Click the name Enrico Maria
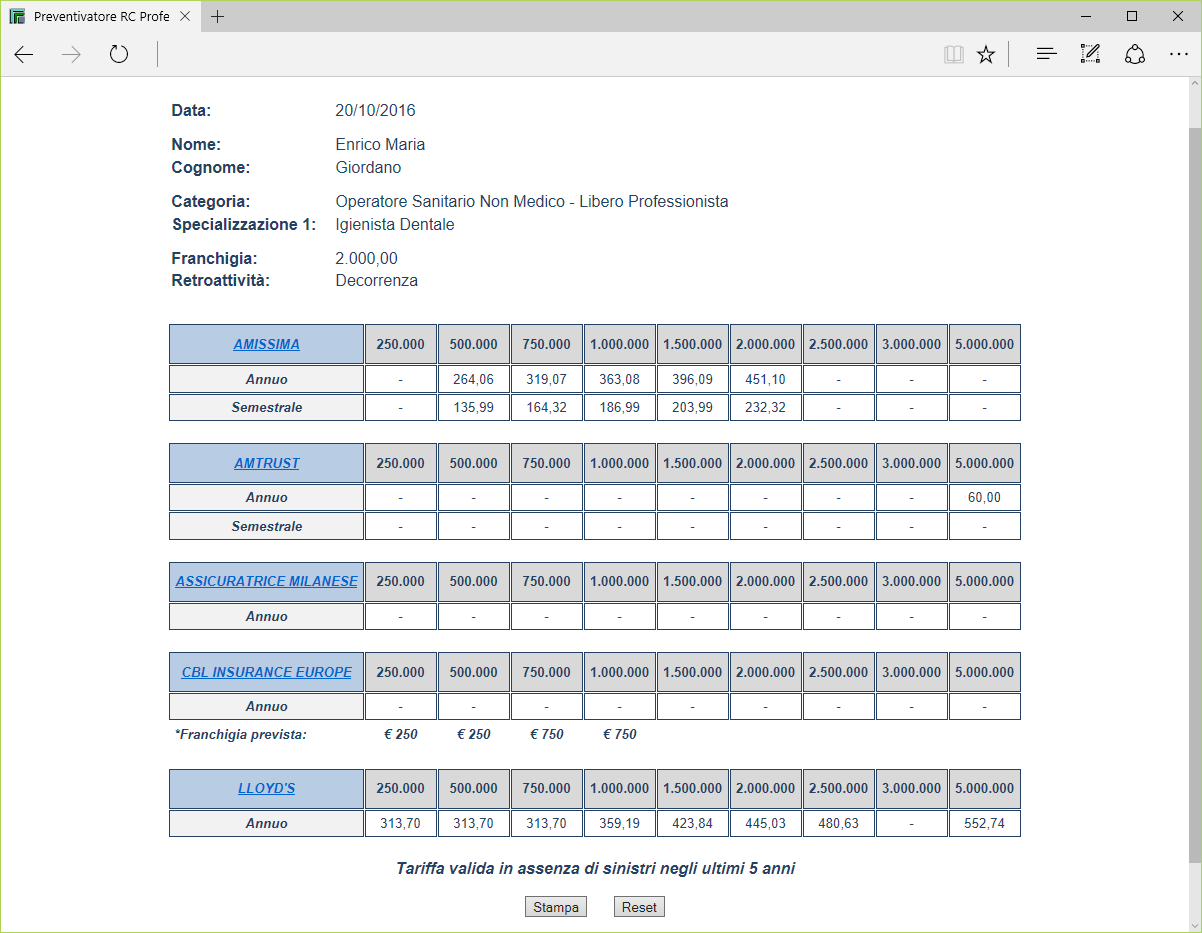This screenshot has height=933, width=1202. (x=380, y=144)
